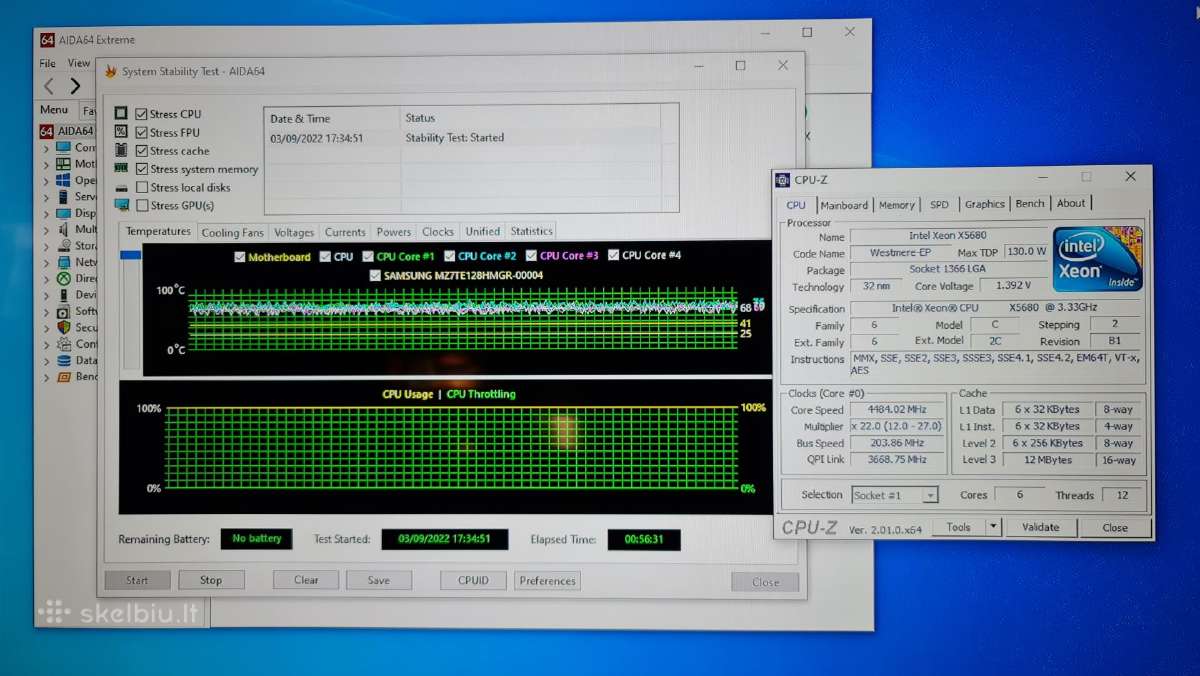Click the Stability Test: Started log entry
Image resolution: width=1200 pixels, height=676 pixels.
(x=454, y=138)
